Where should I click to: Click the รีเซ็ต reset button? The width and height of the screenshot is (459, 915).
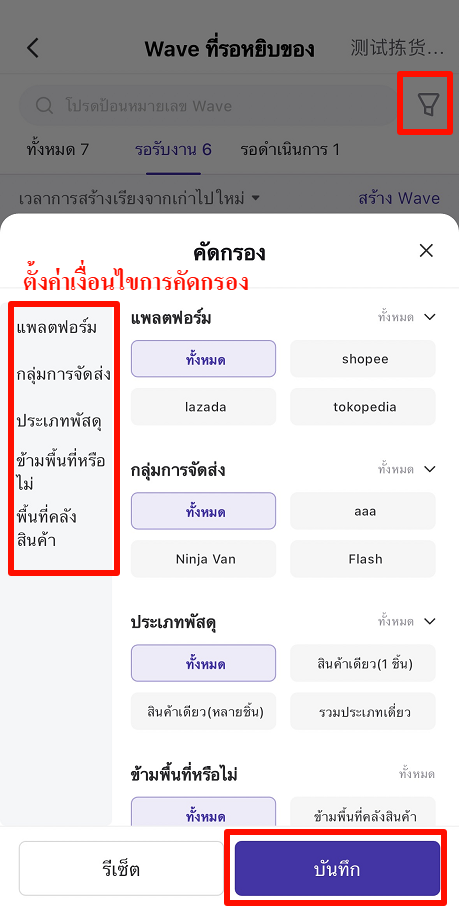coord(121,868)
